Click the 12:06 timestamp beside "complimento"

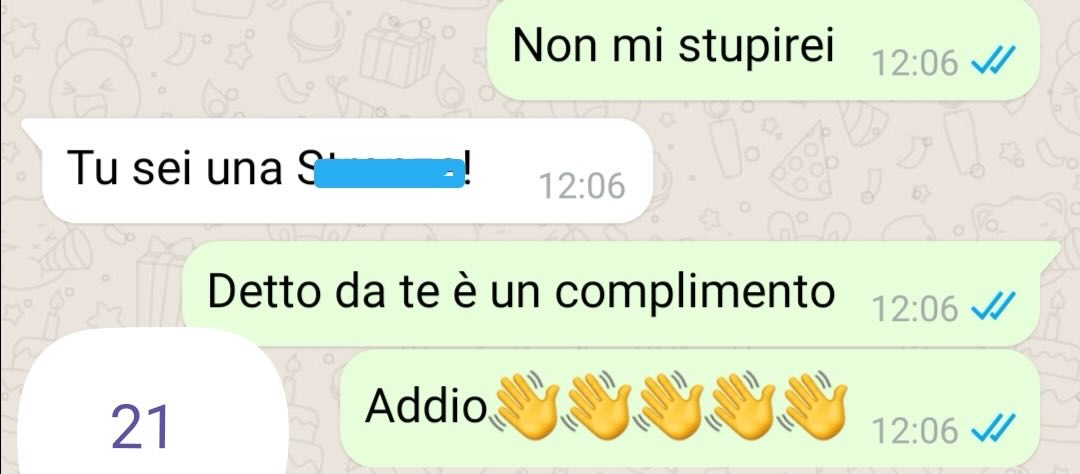coord(915,308)
